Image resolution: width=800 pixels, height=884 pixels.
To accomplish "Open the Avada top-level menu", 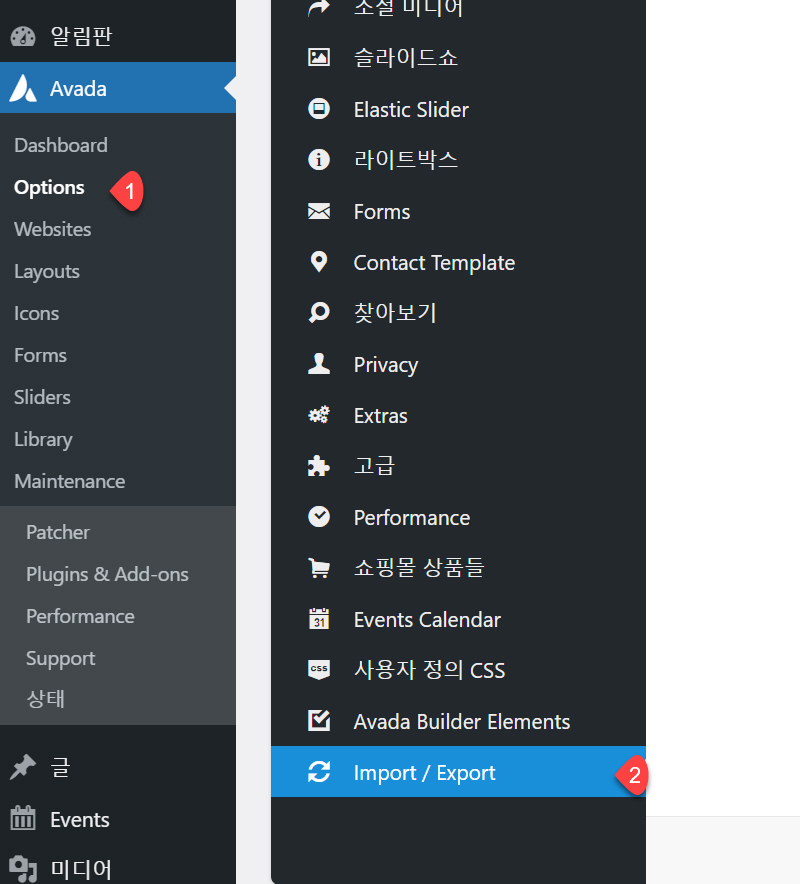I will [x=118, y=88].
